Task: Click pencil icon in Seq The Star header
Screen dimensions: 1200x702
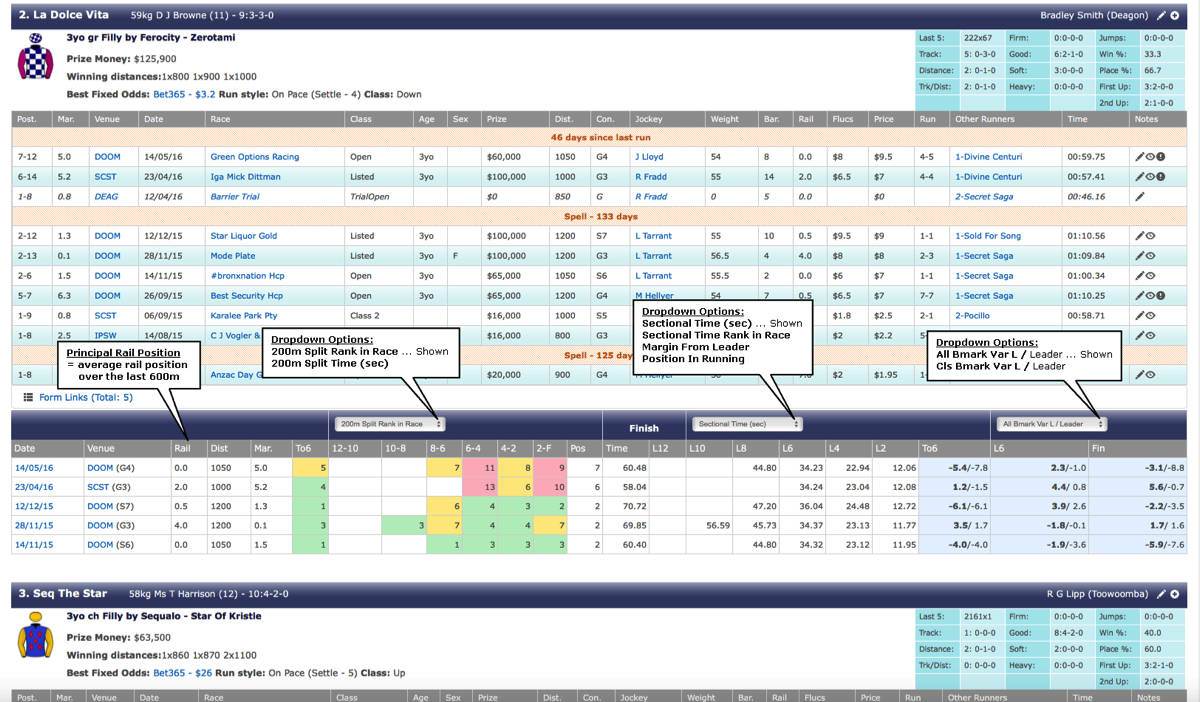Action: tap(1161, 594)
